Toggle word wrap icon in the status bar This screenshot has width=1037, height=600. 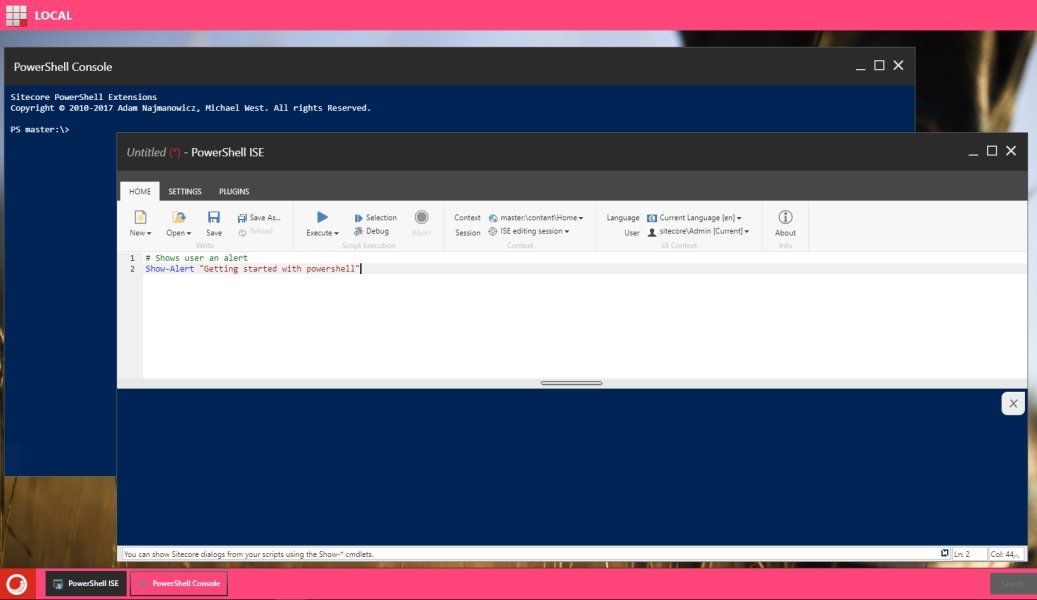click(x=944, y=553)
